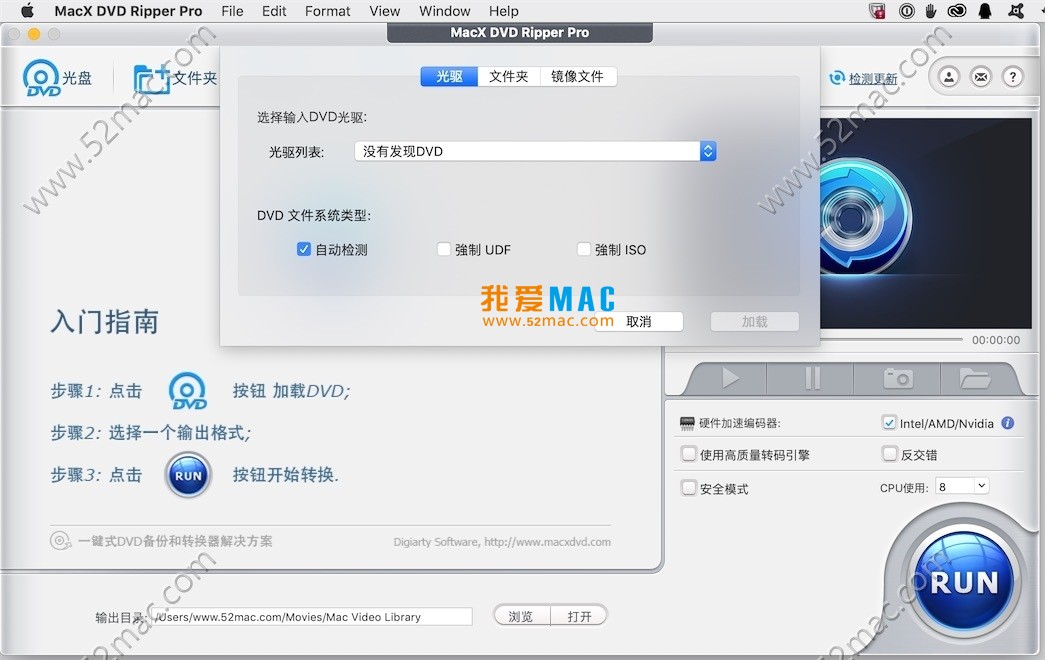Take a snapshot with the camera icon
Screen dimensions: 1045x660
[898, 379]
